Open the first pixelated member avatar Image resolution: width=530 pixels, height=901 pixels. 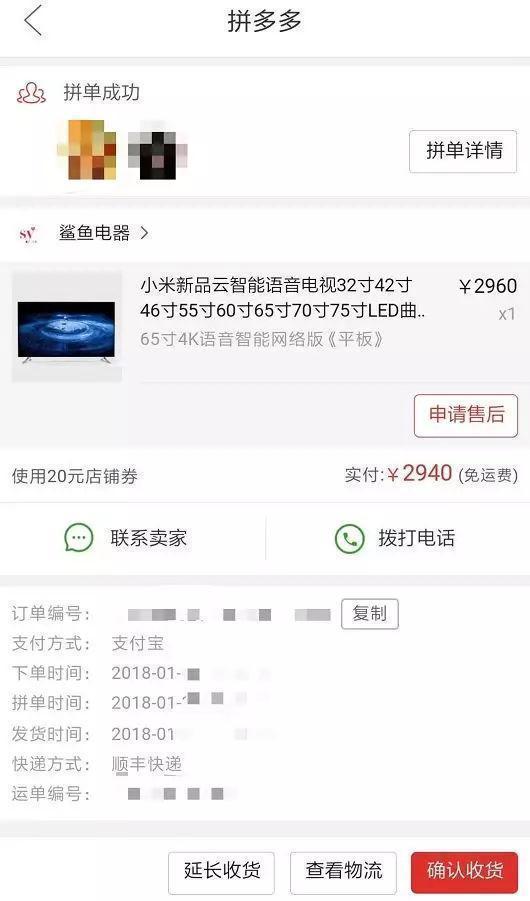[x=87, y=150]
